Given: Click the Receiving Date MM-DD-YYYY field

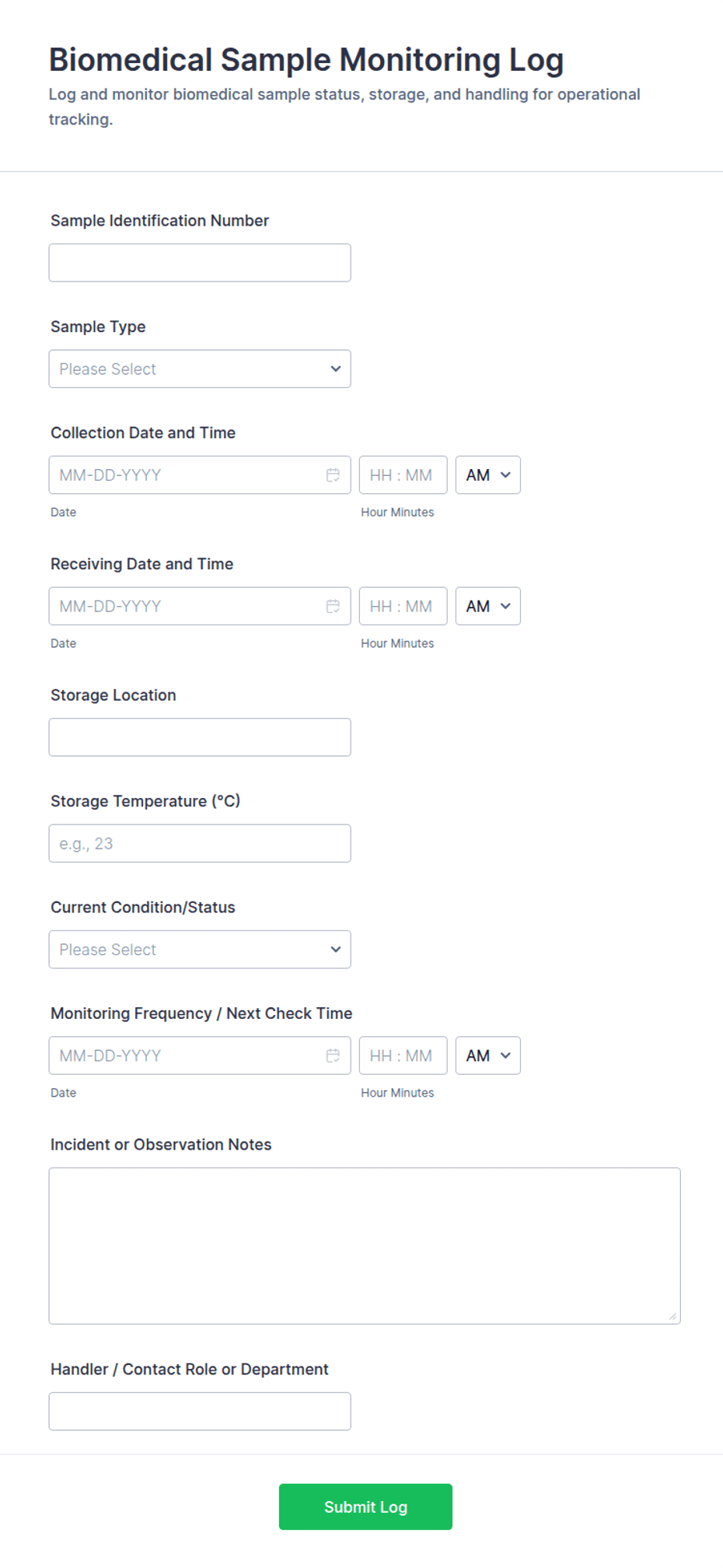Looking at the screenshot, I should [200, 607].
